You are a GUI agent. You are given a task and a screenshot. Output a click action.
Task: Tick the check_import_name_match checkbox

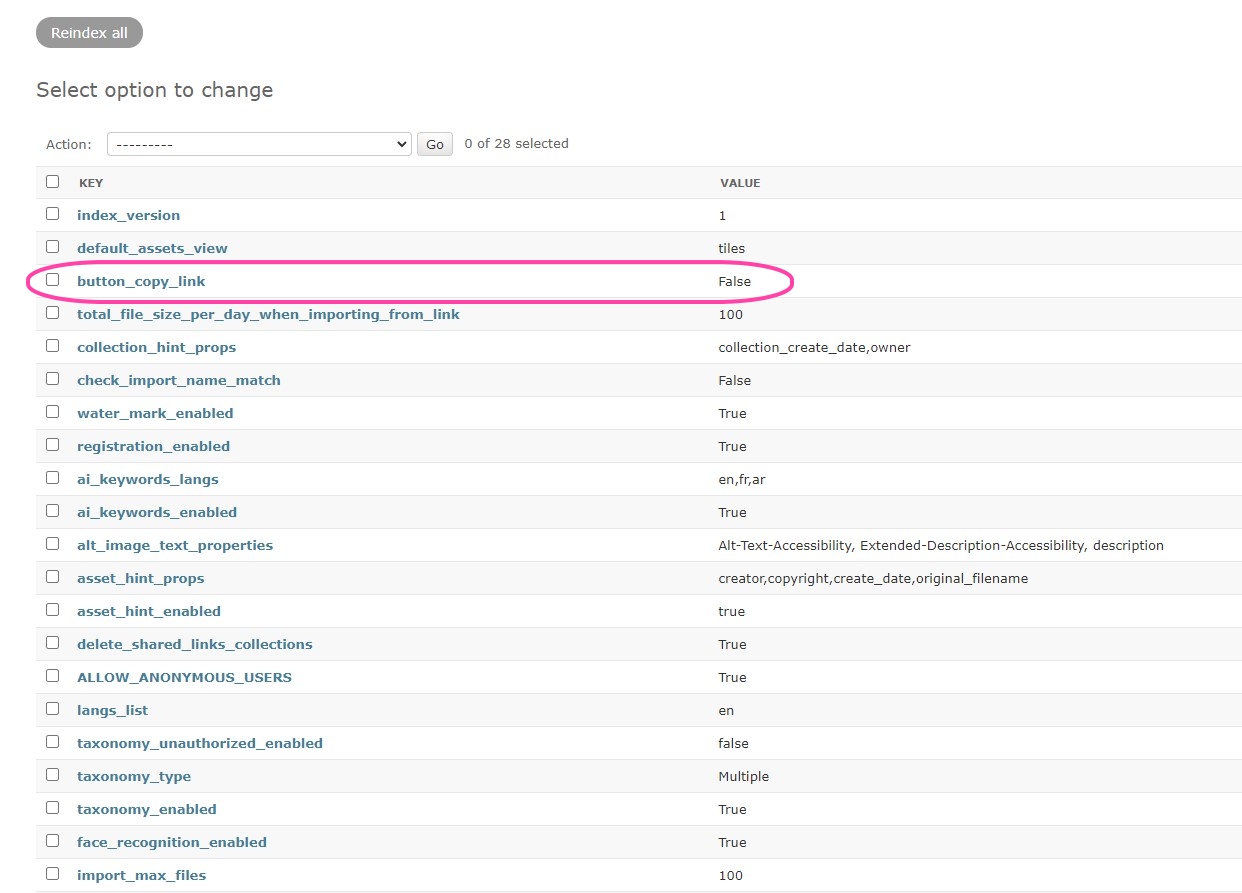point(53,379)
